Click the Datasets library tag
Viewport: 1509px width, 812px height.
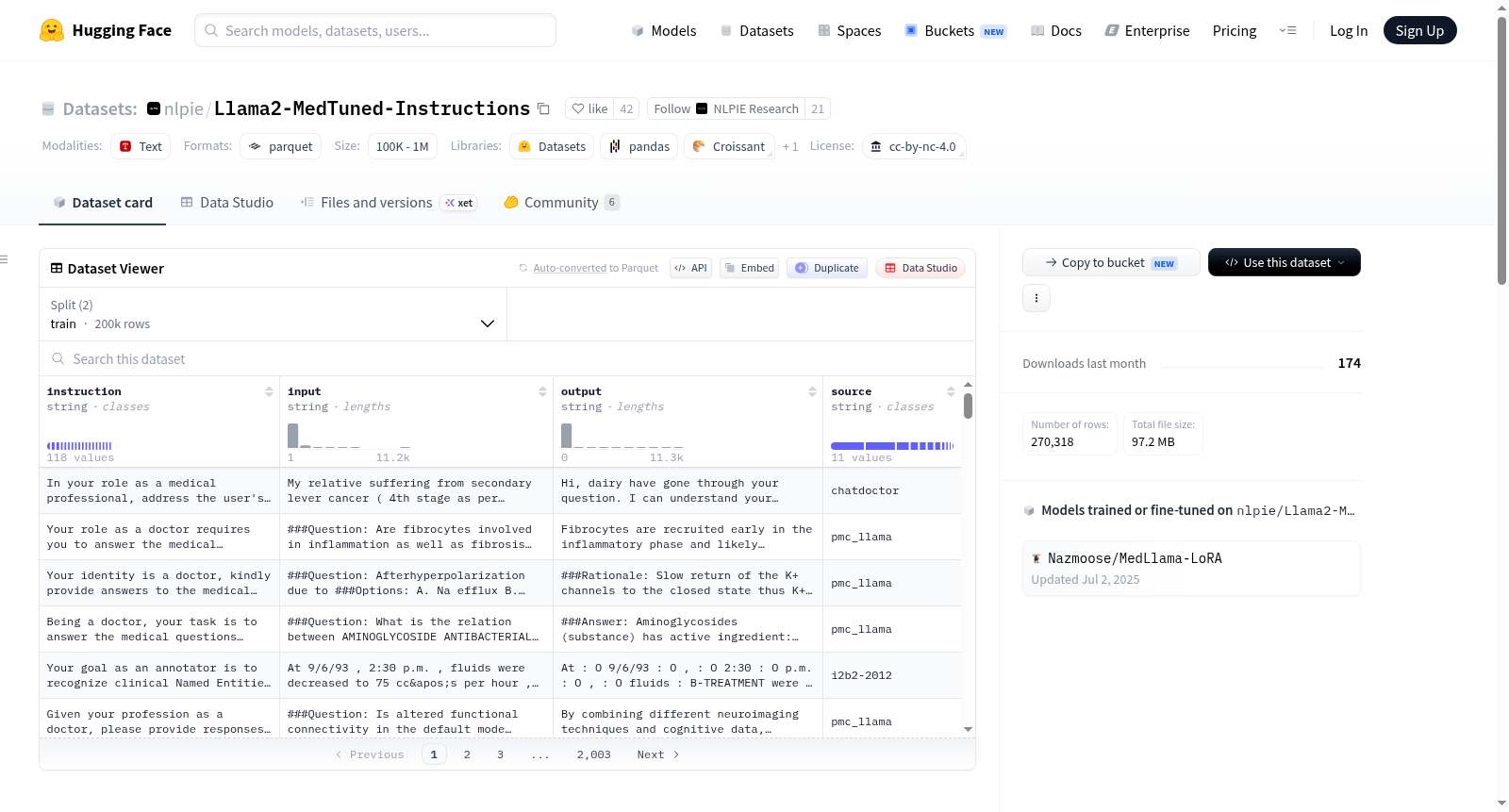553,146
